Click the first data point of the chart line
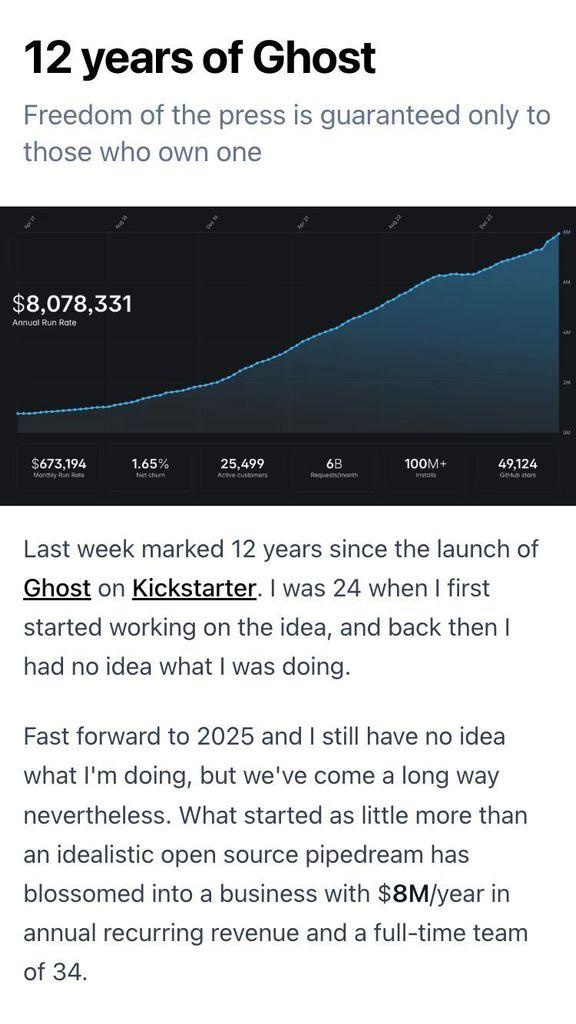This screenshot has height=1024, width=576. (x=18, y=413)
